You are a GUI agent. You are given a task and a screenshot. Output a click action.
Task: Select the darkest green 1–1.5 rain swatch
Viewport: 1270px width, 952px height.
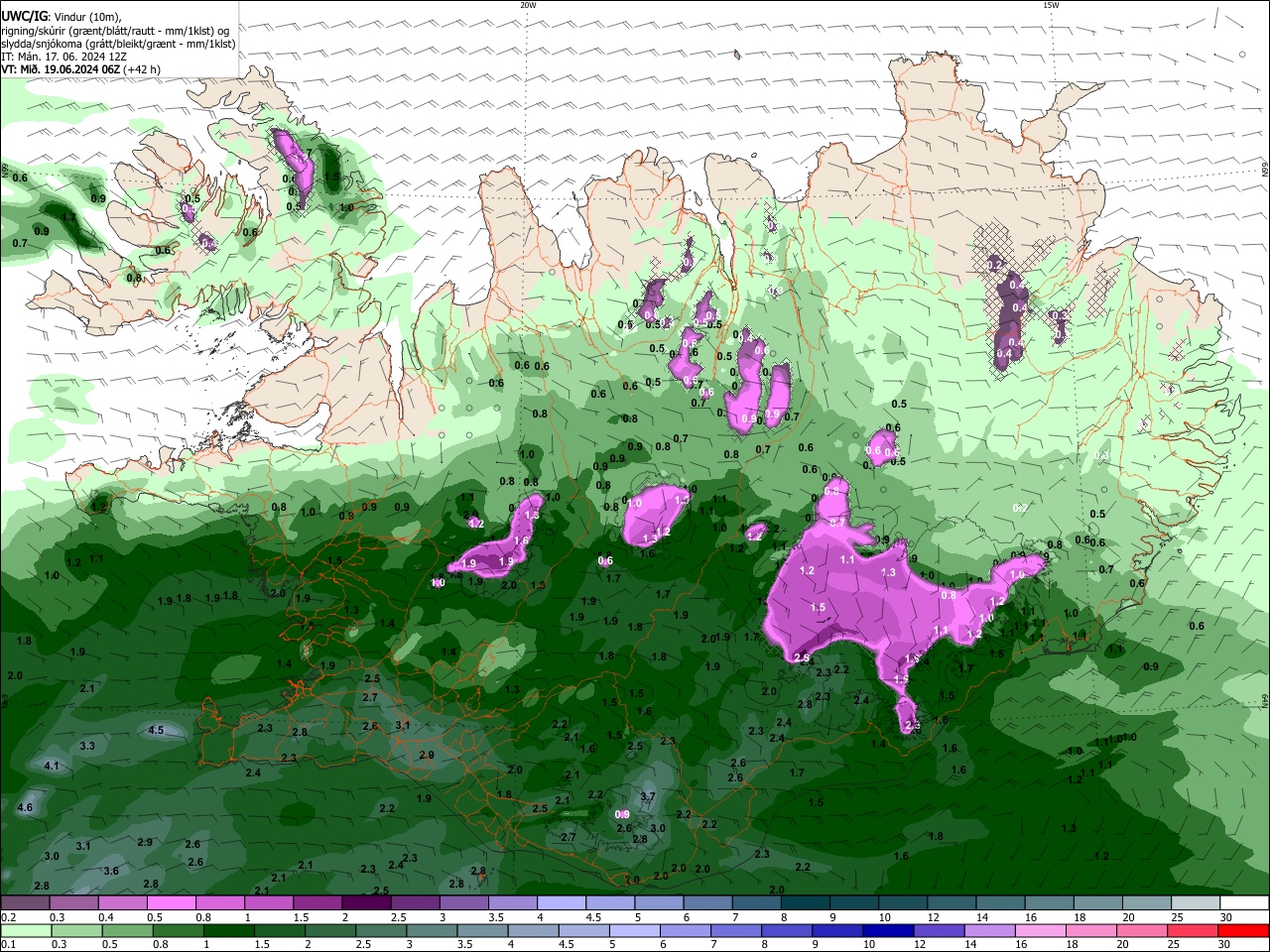229,931
